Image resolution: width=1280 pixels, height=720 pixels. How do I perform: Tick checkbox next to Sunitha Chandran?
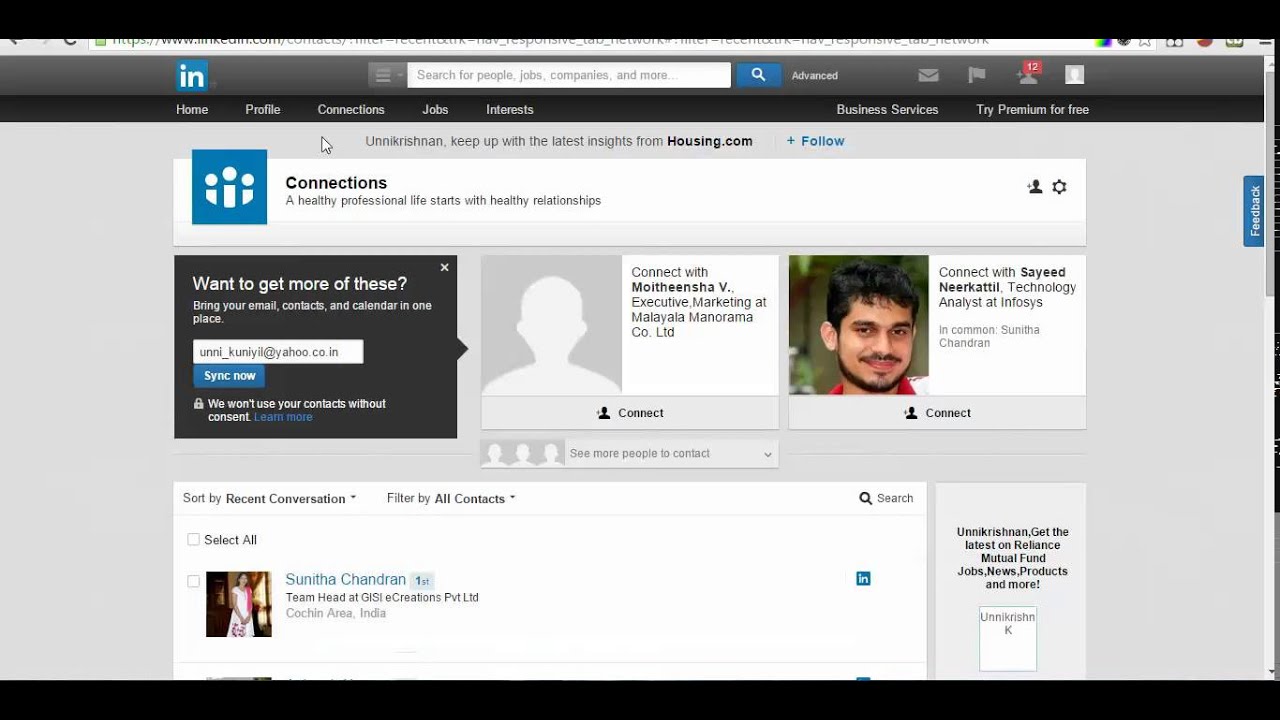pyautogui.click(x=193, y=581)
